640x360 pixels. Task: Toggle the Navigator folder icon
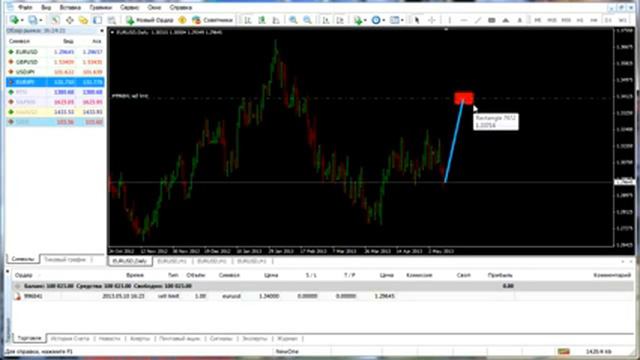83,20
